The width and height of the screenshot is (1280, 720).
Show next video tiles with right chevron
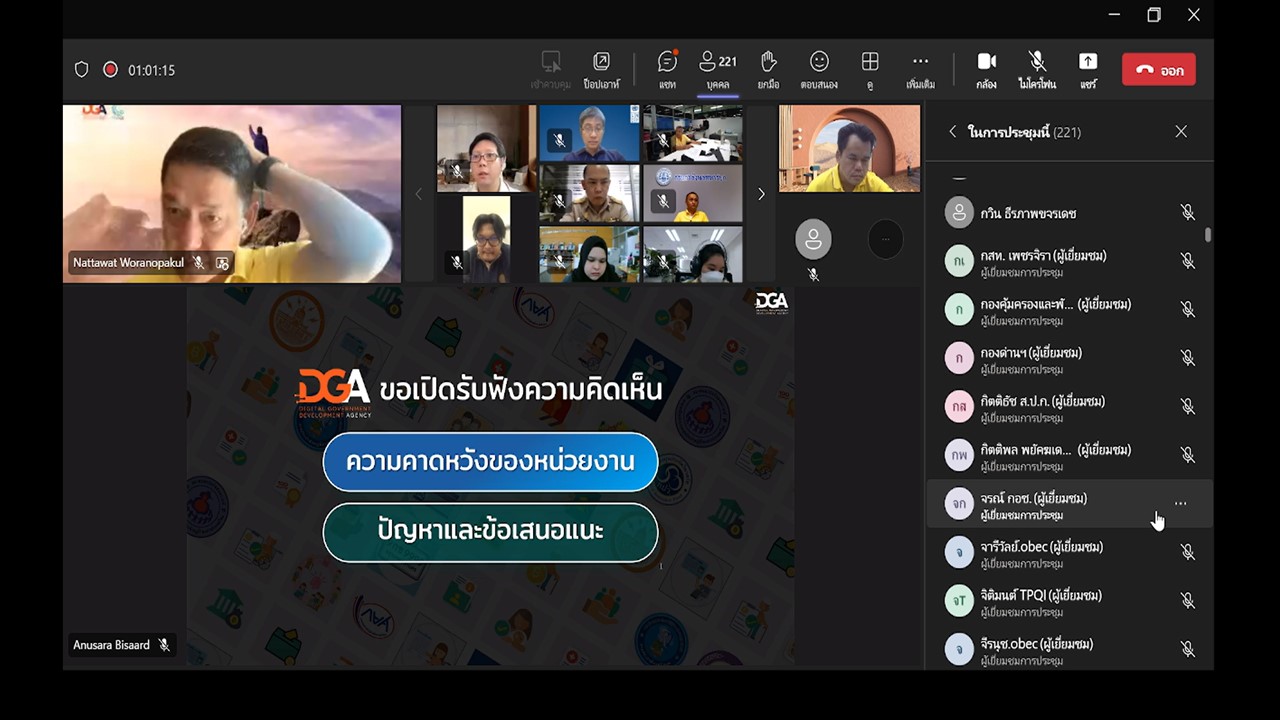click(761, 194)
